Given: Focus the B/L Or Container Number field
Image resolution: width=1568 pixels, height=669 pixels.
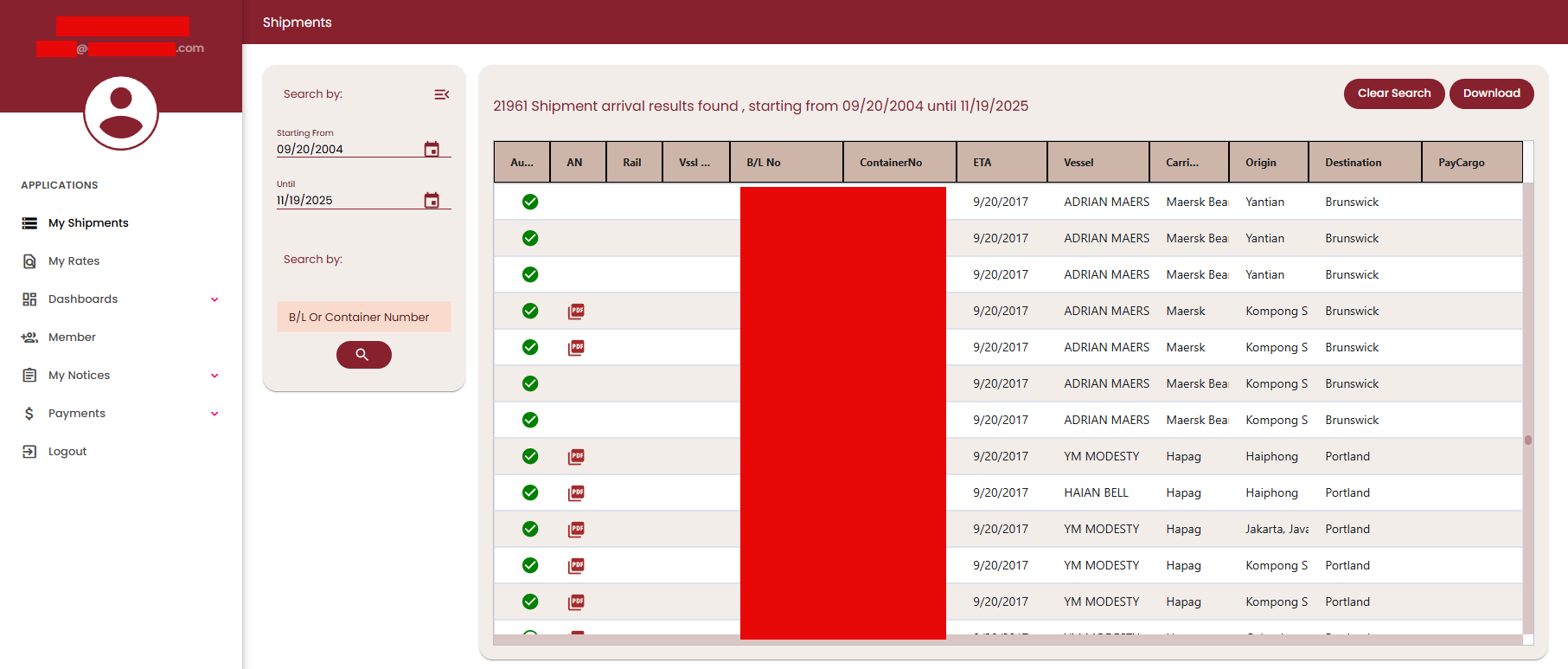Looking at the screenshot, I should pos(363,317).
